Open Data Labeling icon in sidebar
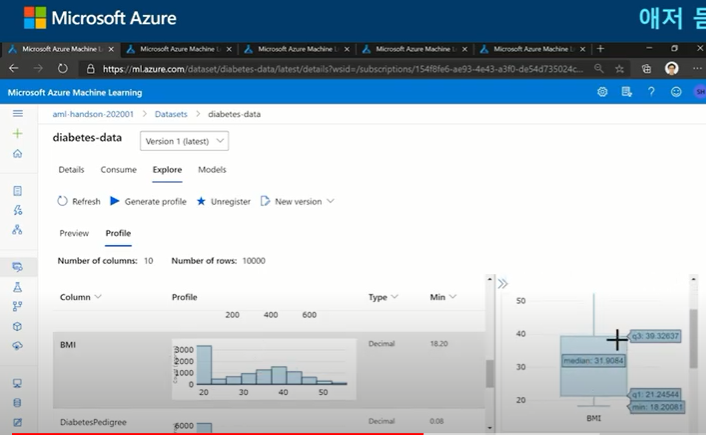 pyautogui.click(x=18, y=422)
